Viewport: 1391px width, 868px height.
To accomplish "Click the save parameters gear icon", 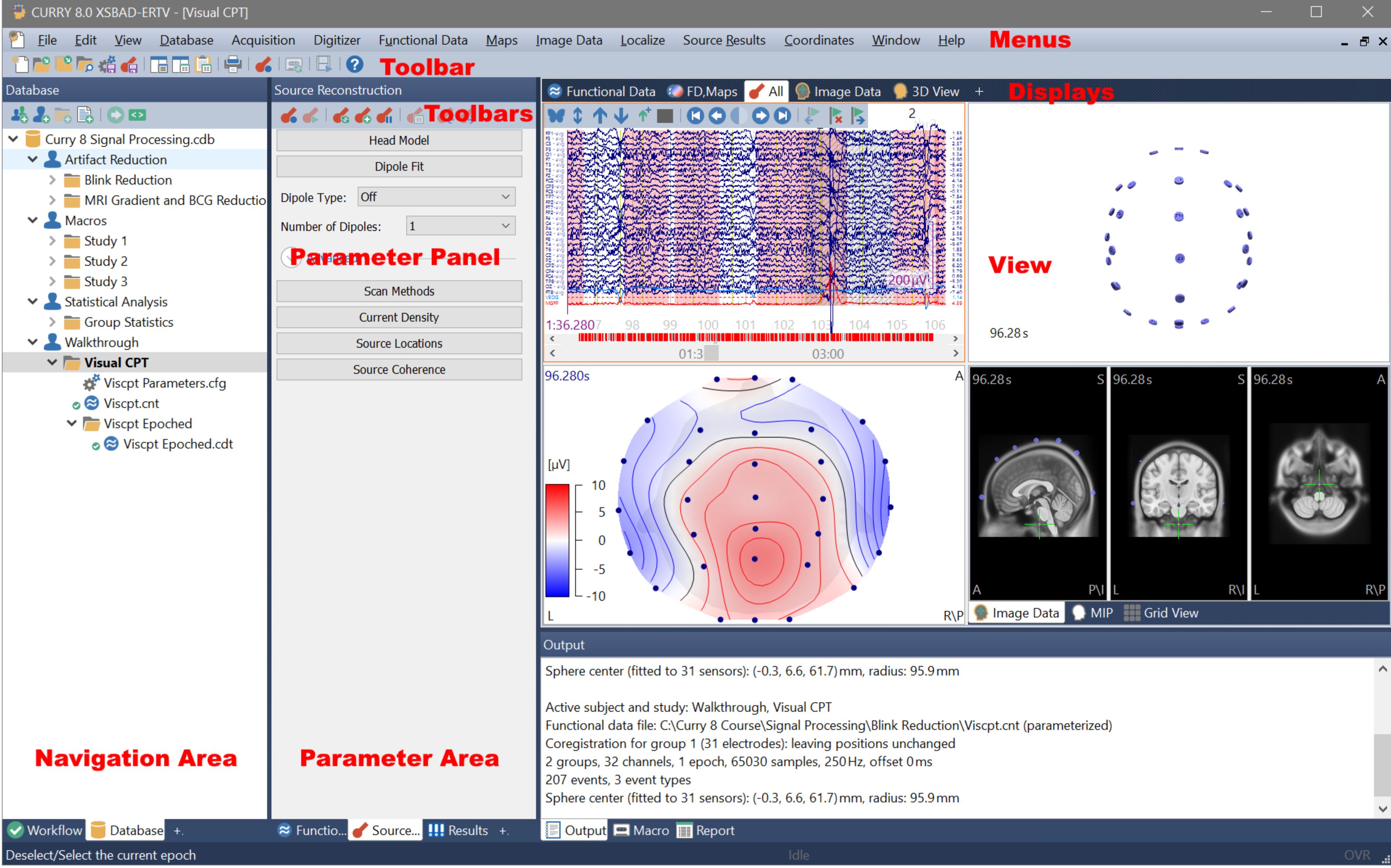I will tap(107, 64).
